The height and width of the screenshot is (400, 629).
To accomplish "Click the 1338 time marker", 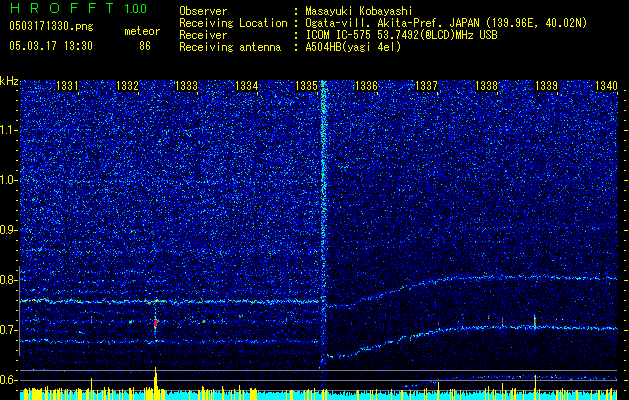I will [487, 85].
